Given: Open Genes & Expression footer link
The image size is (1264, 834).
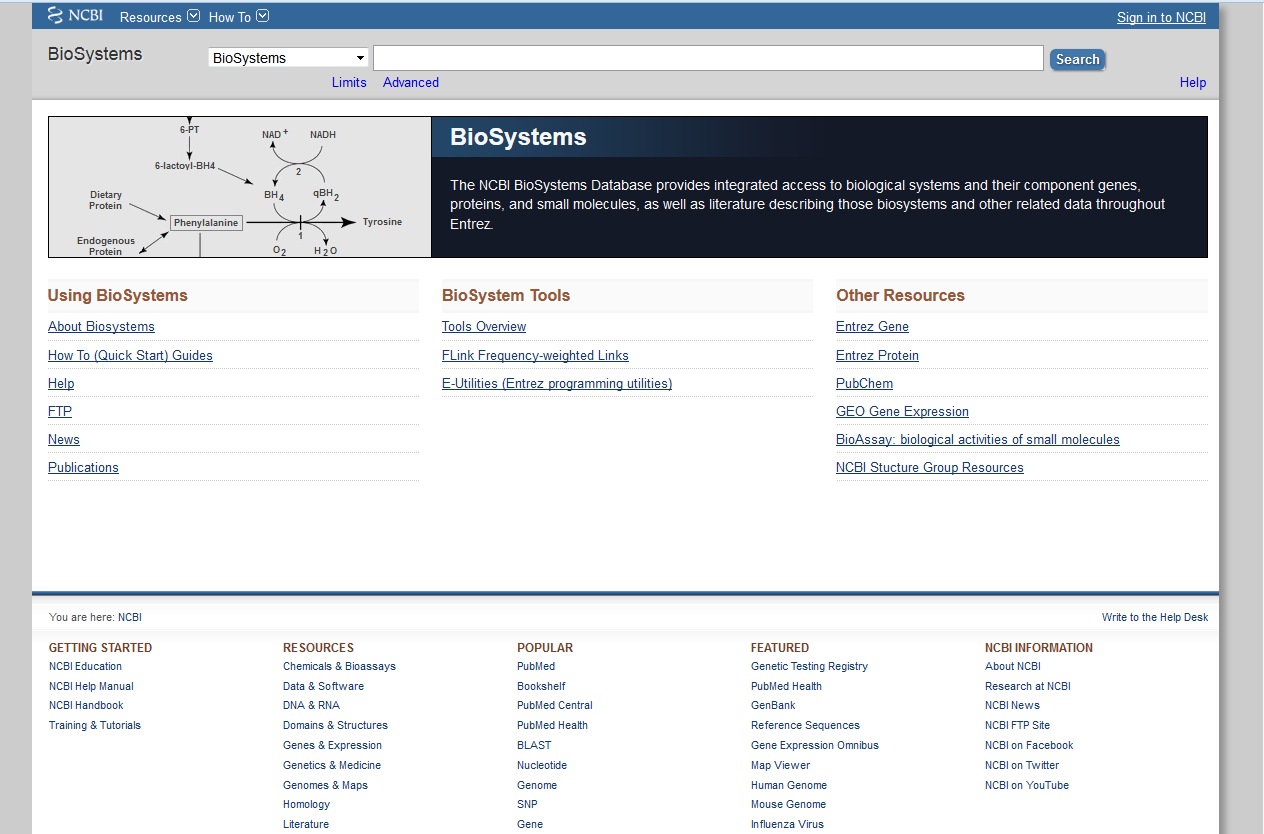Looking at the screenshot, I should 332,745.
